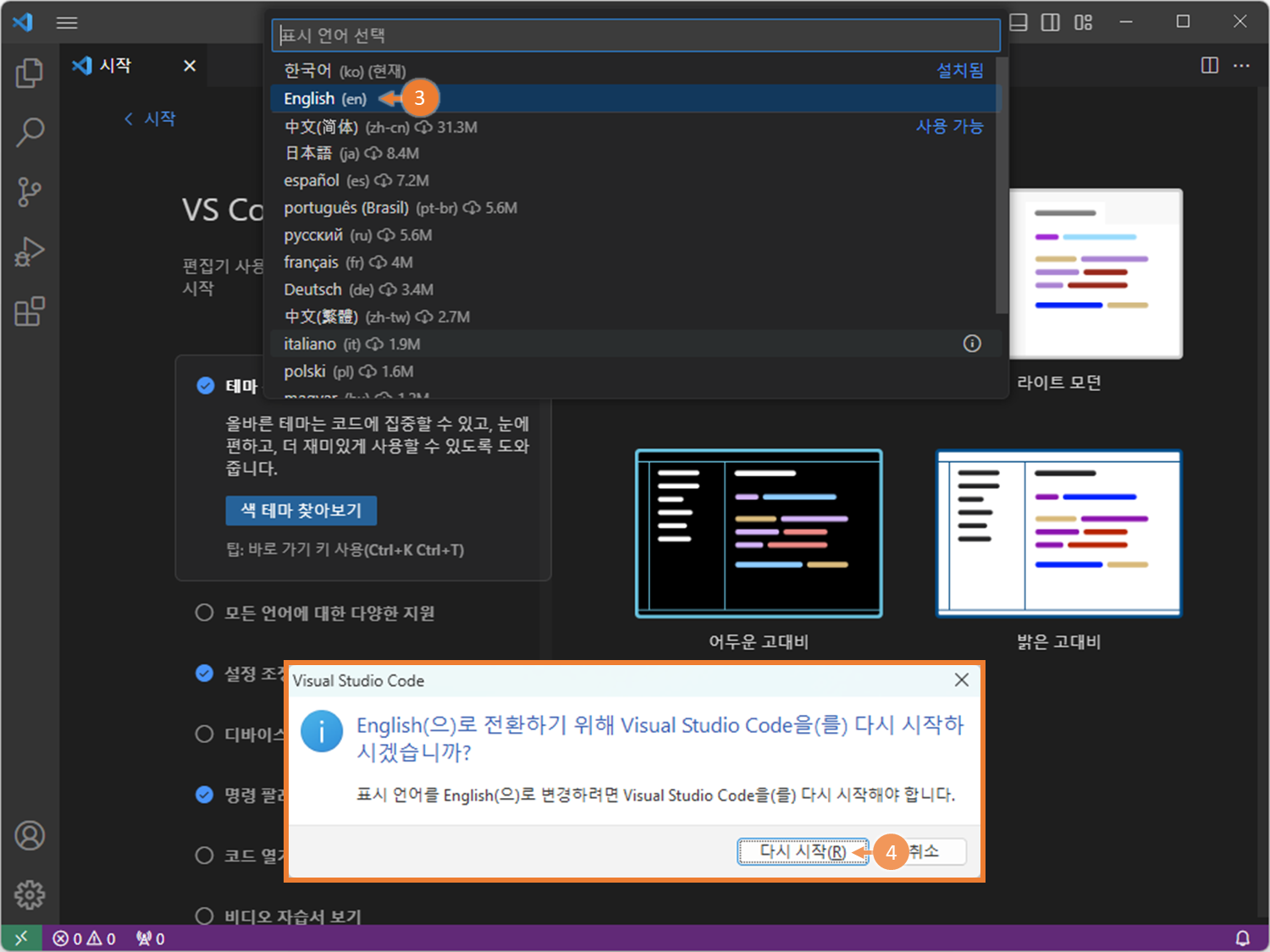This screenshot has width=1270, height=952.
Task: Split the editor with the split icon
Action: [1210, 65]
